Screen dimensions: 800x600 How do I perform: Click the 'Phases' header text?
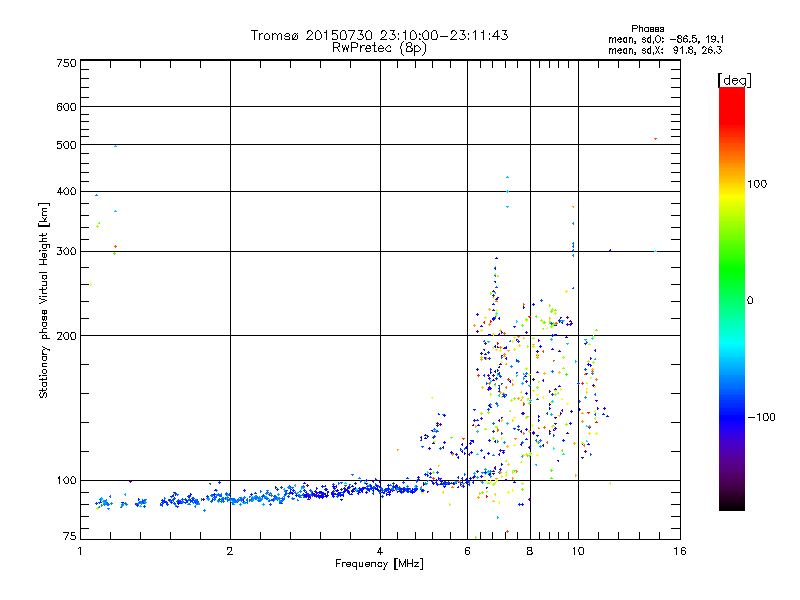click(x=647, y=29)
